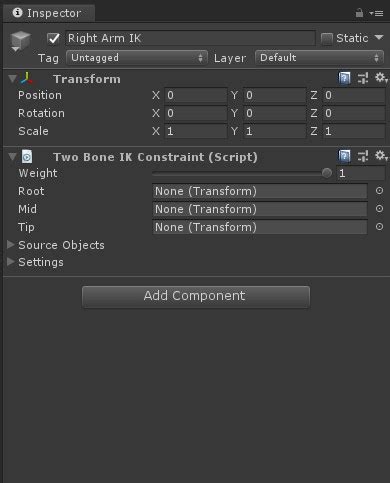This screenshot has width=390, height=483.
Task: Click the Inspector lock icon
Action: [359, 13]
